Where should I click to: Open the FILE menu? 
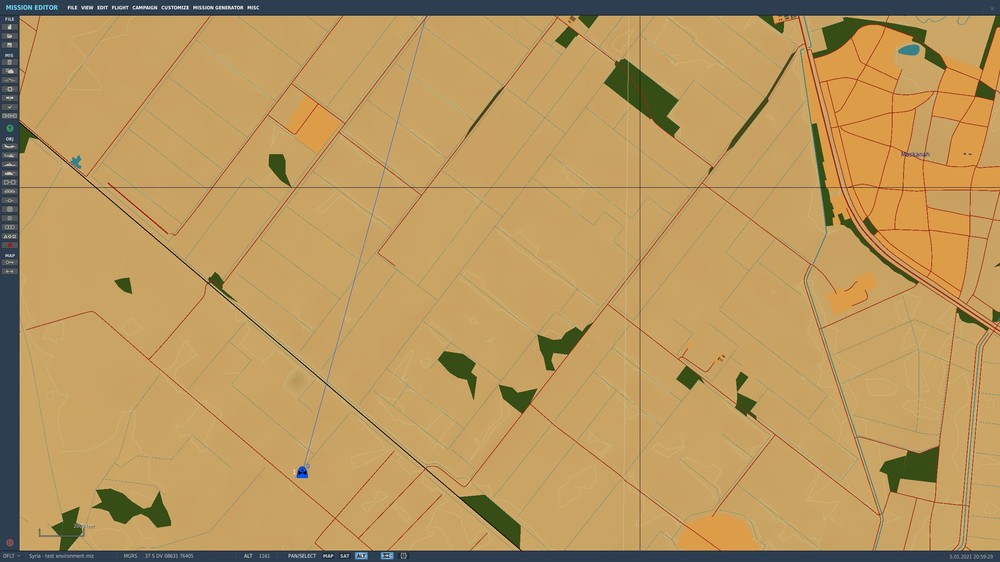(x=72, y=8)
